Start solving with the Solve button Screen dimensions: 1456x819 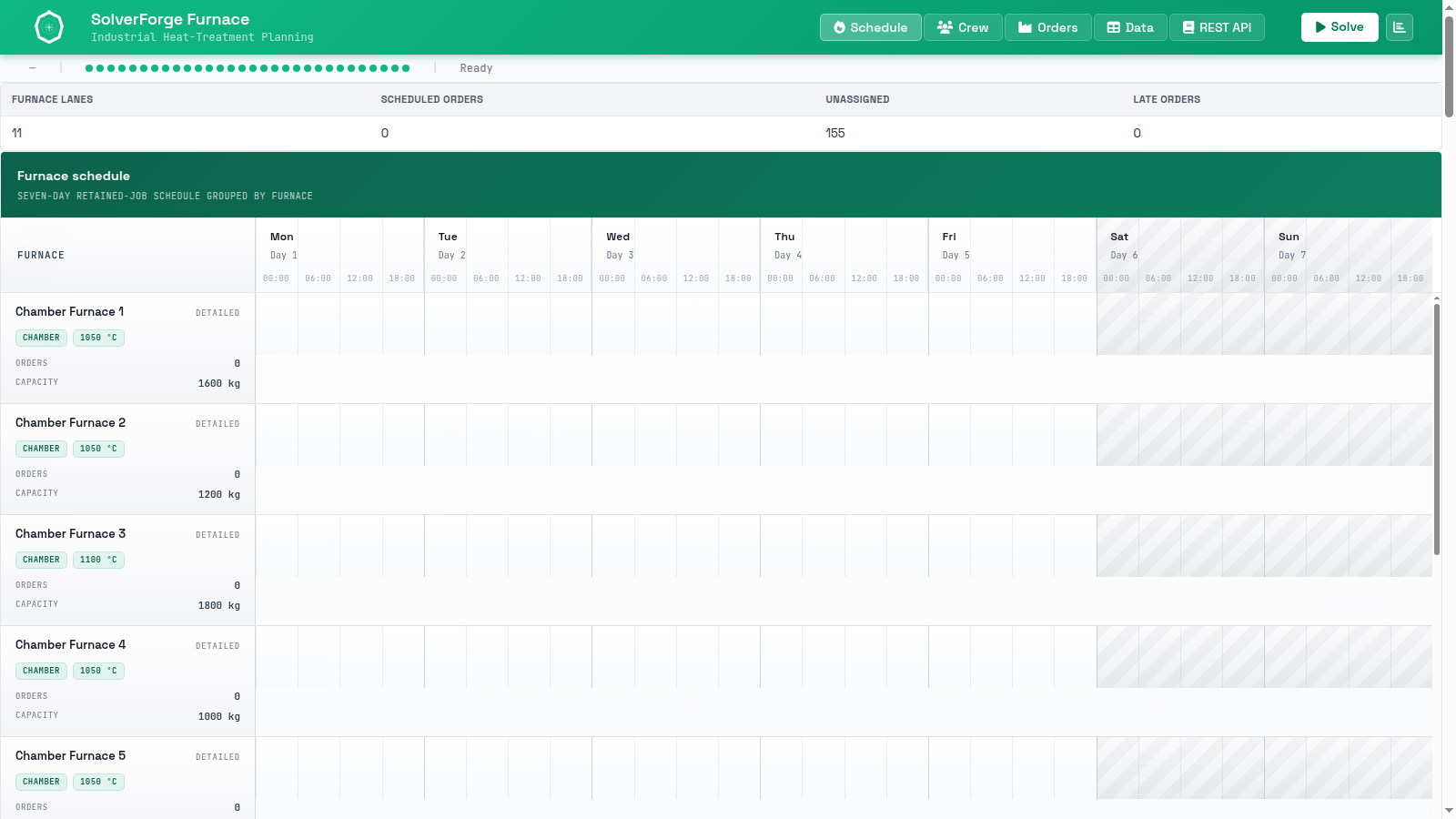pyautogui.click(x=1340, y=27)
